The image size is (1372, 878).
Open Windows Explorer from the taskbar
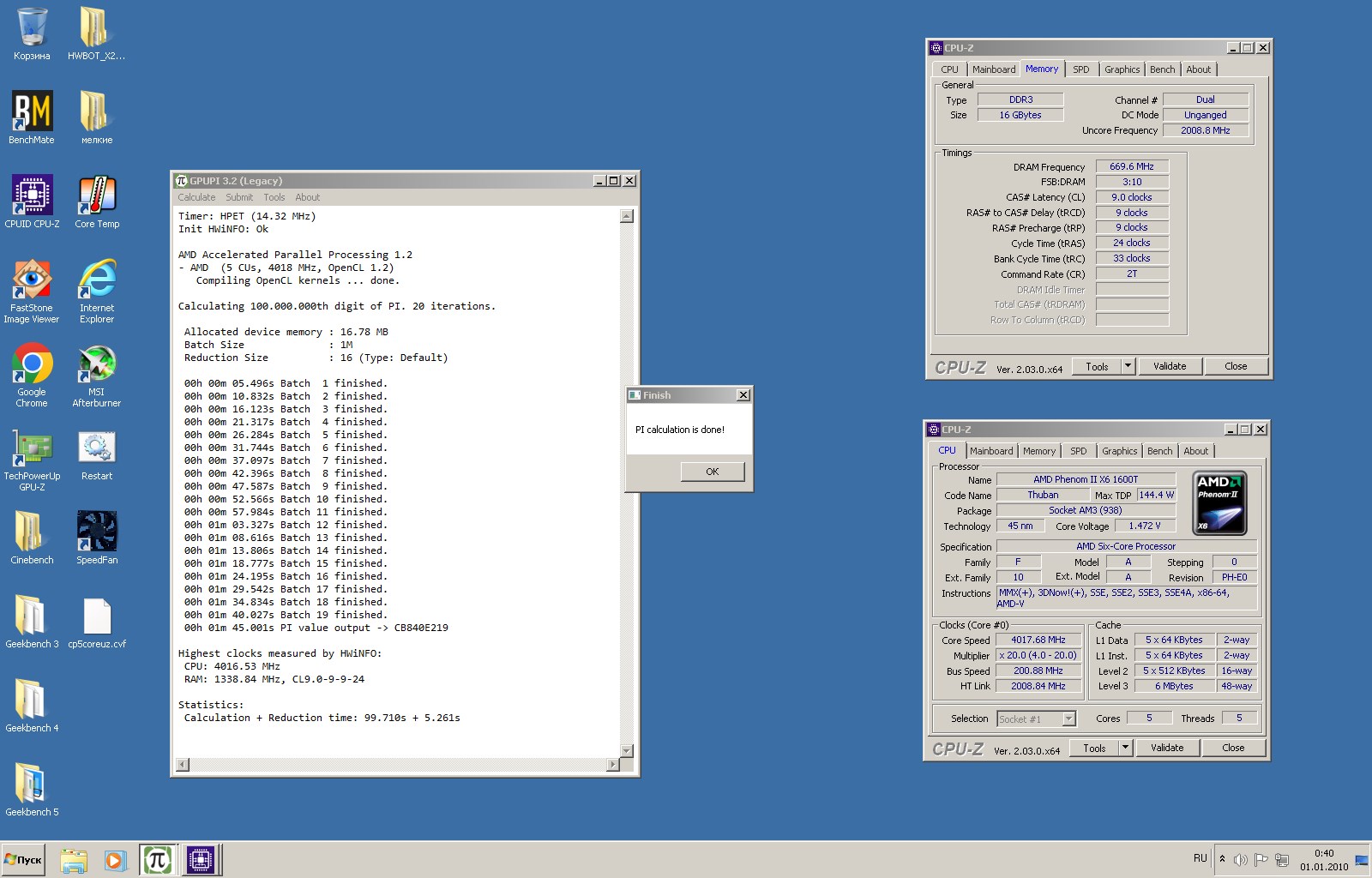[74, 860]
